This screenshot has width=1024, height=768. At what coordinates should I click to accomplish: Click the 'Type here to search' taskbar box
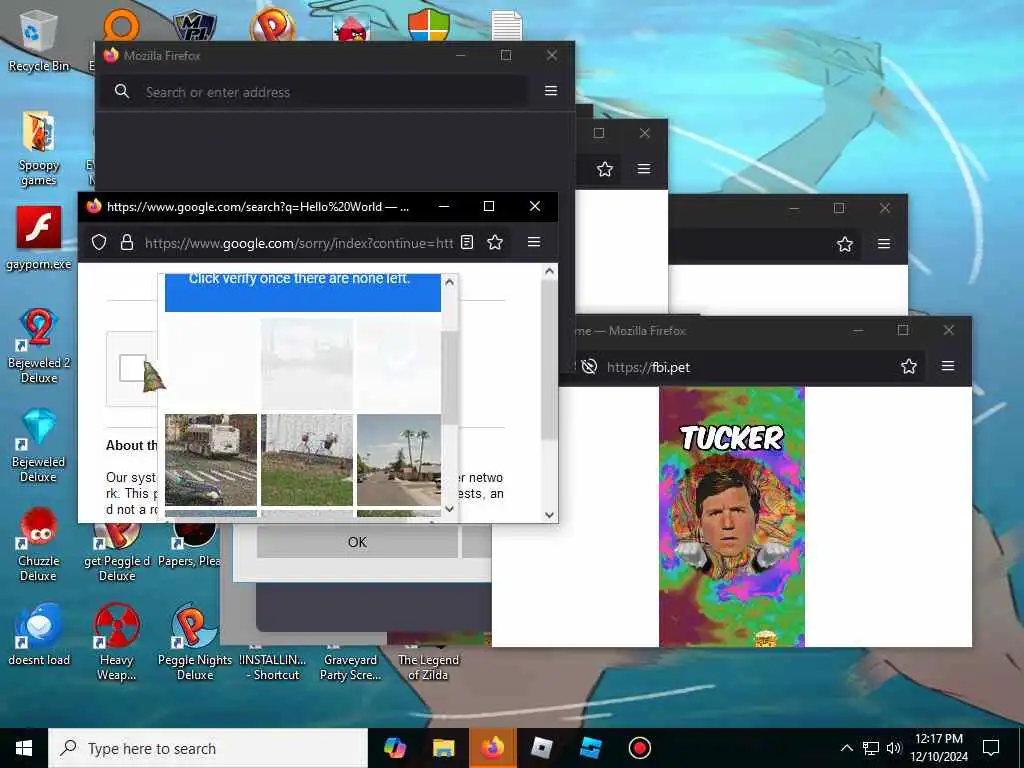[x=208, y=748]
